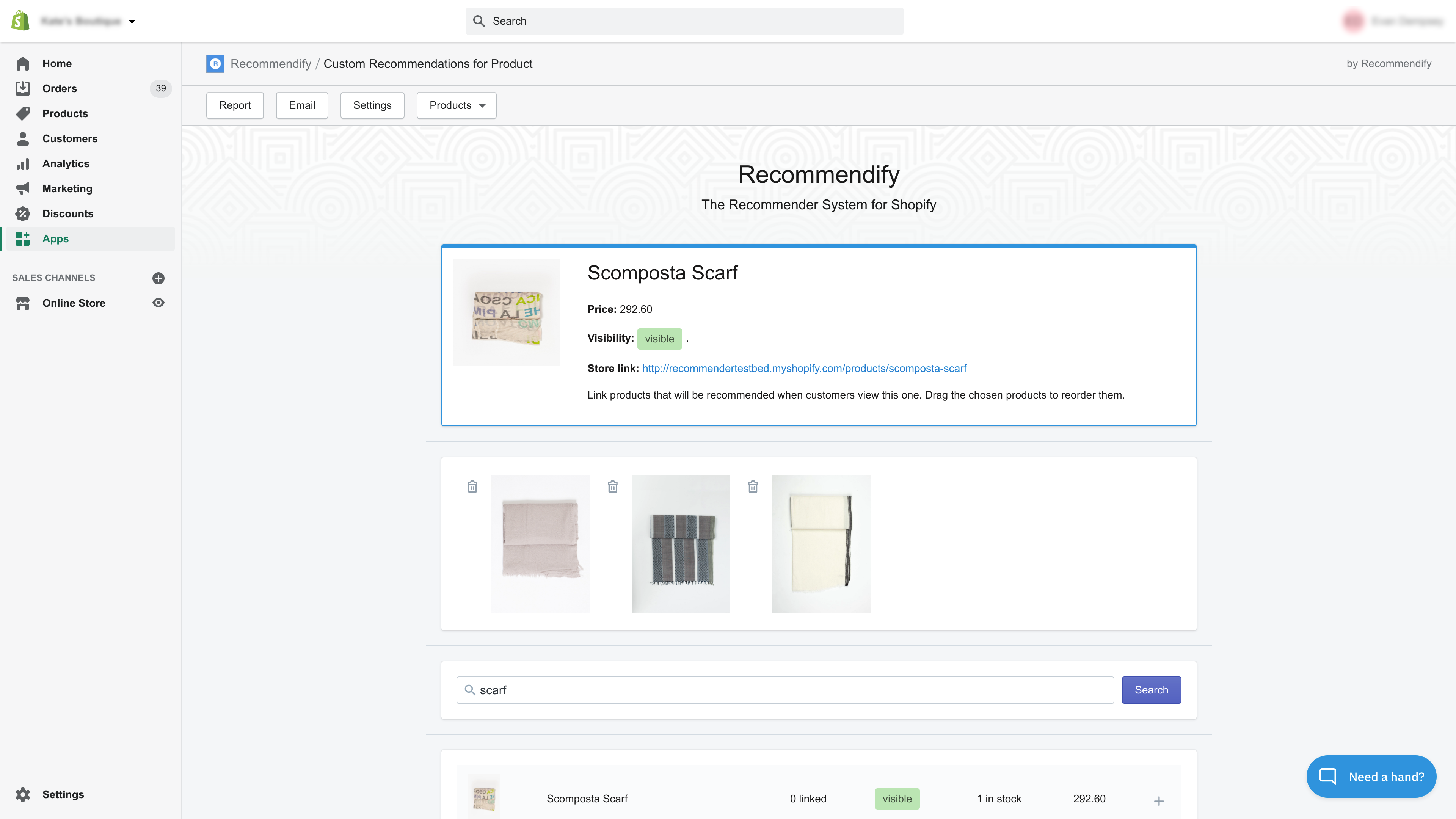
Task: Click the top search magnifier icon
Action: [x=479, y=21]
